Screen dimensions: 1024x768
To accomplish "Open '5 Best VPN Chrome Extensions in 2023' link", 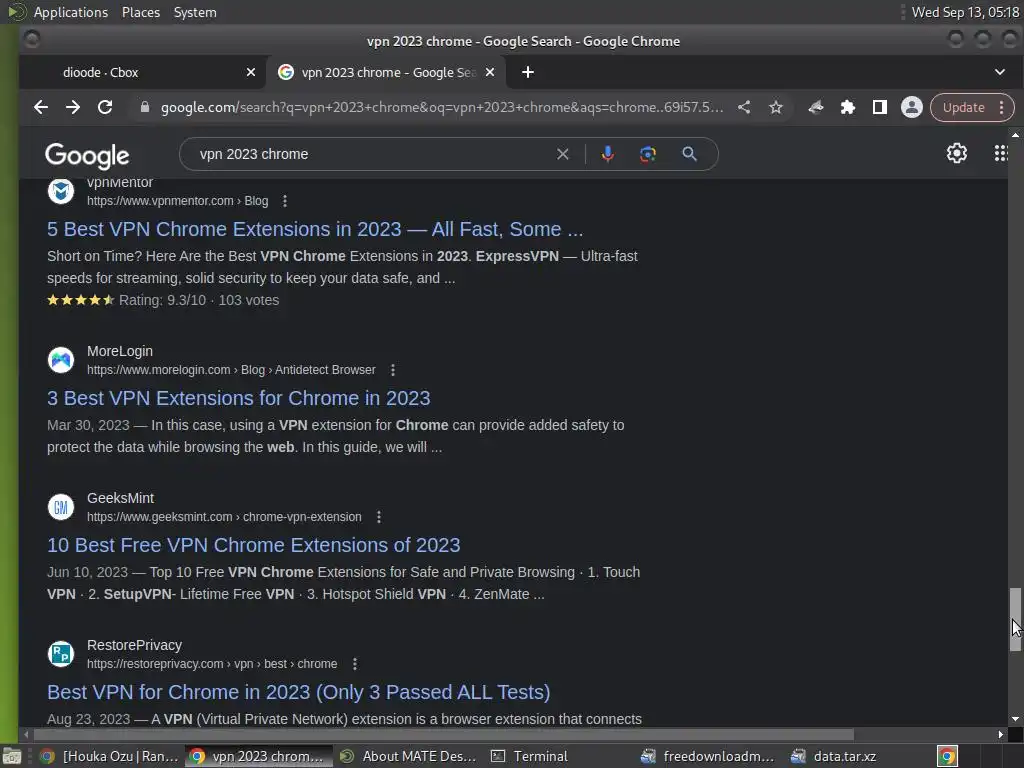I will pyautogui.click(x=315, y=229).
